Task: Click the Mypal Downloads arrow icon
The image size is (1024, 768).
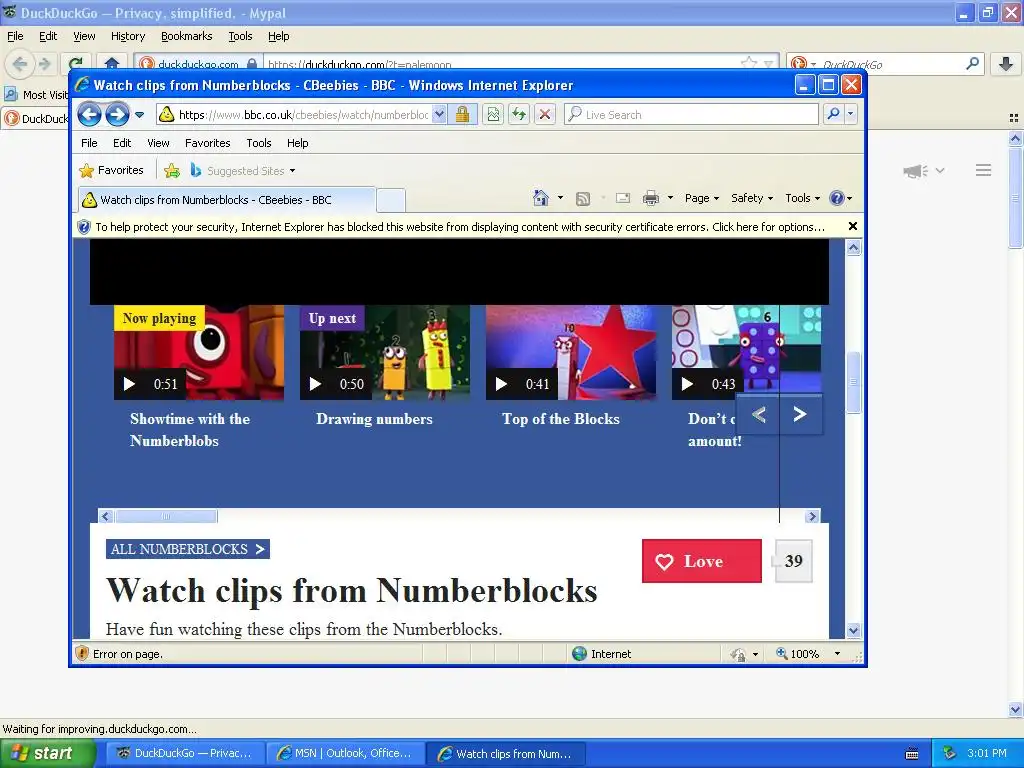Action: pos(1006,63)
